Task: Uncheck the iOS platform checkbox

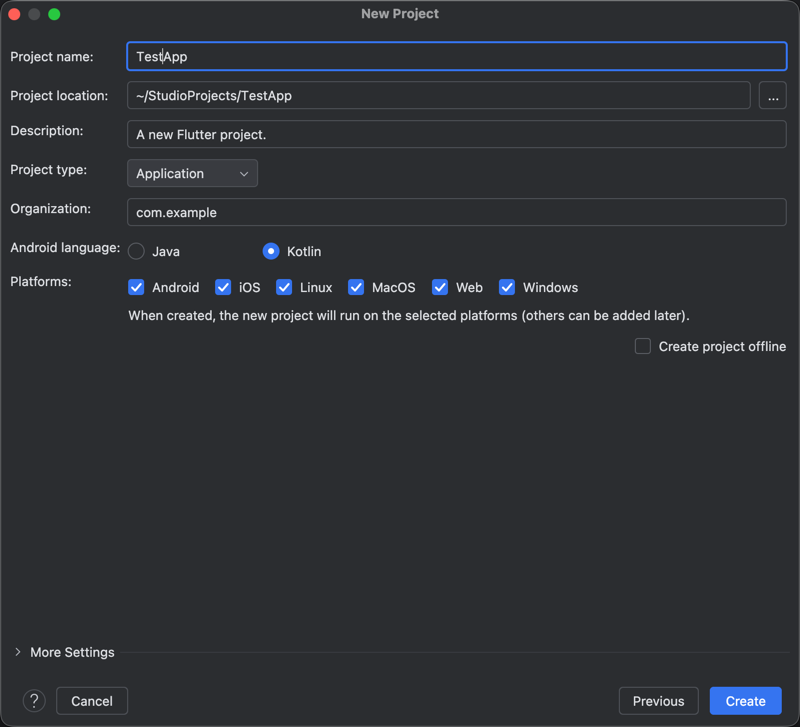Action: pos(223,287)
